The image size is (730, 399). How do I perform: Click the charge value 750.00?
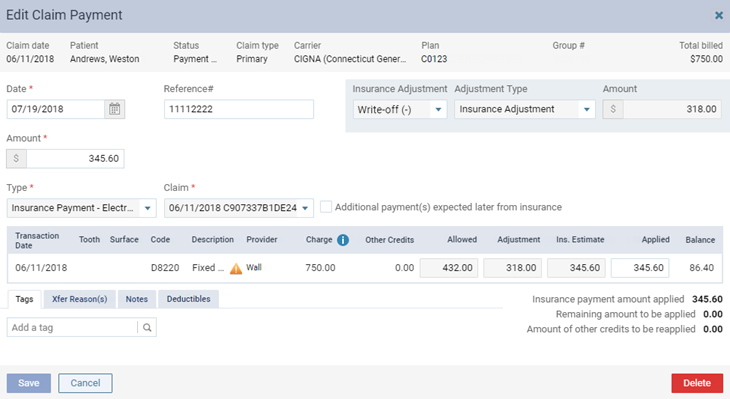tap(320, 268)
